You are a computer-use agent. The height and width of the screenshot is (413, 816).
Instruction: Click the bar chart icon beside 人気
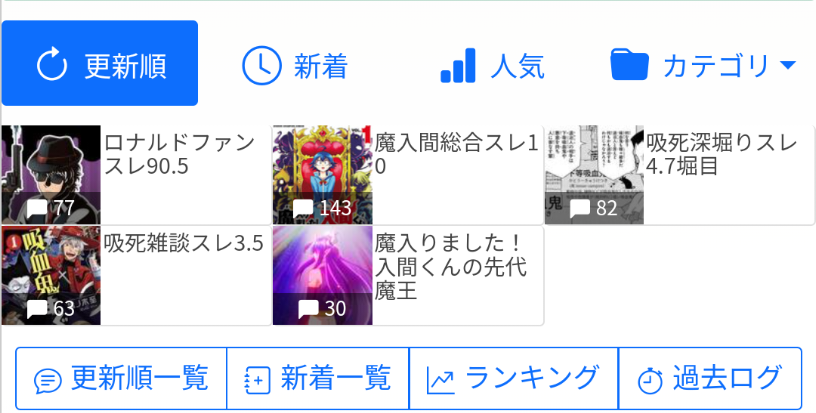click(458, 66)
